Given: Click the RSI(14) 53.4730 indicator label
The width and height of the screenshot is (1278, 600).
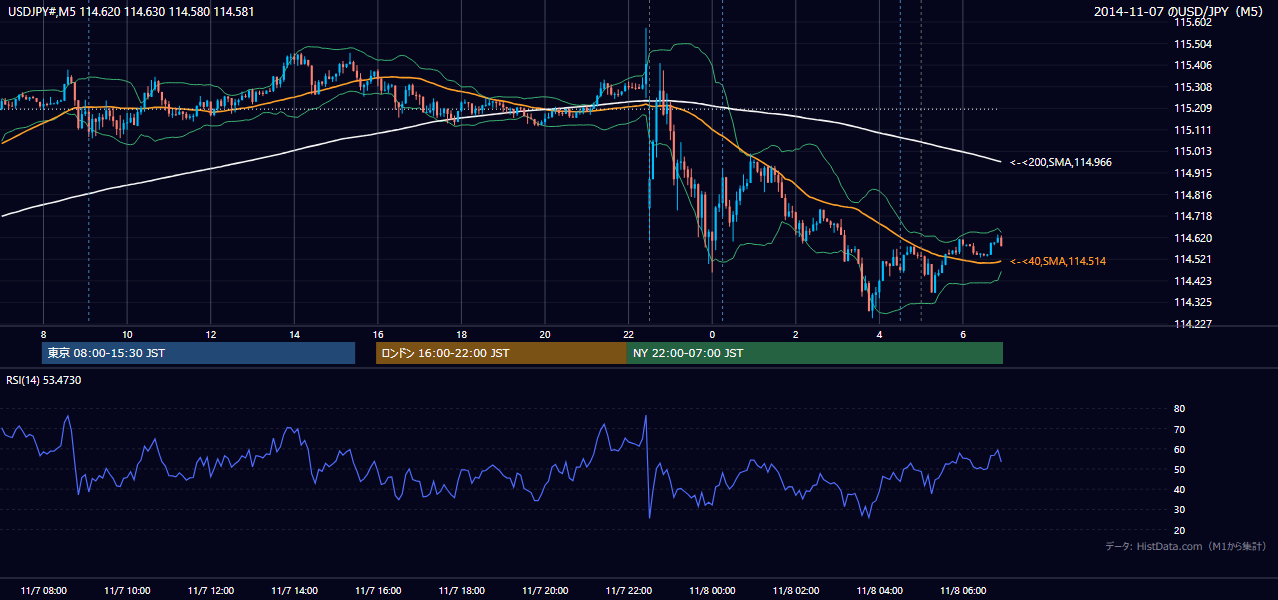Looking at the screenshot, I should [x=44, y=380].
